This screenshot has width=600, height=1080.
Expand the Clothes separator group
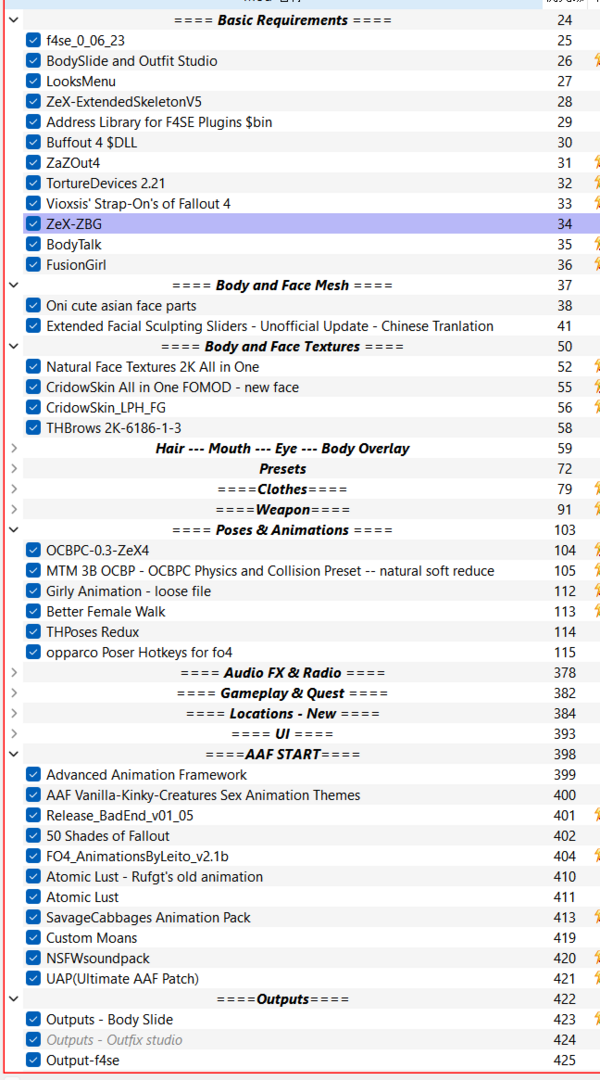click(x=13, y=489)
